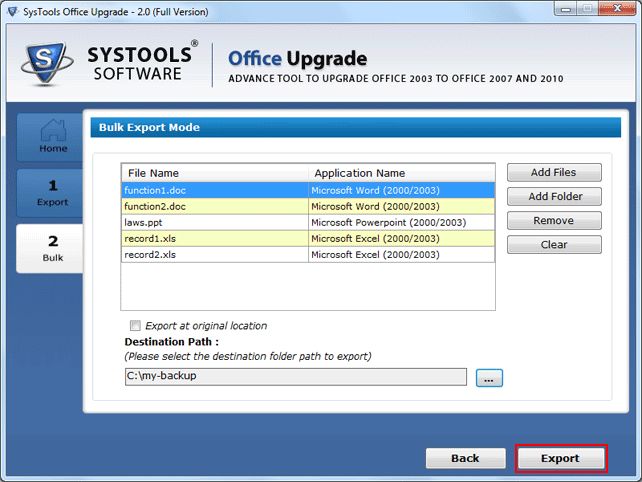This screenshot has width=642, height=482.
Task: Clear the file list
Action: tap(554, 244)
